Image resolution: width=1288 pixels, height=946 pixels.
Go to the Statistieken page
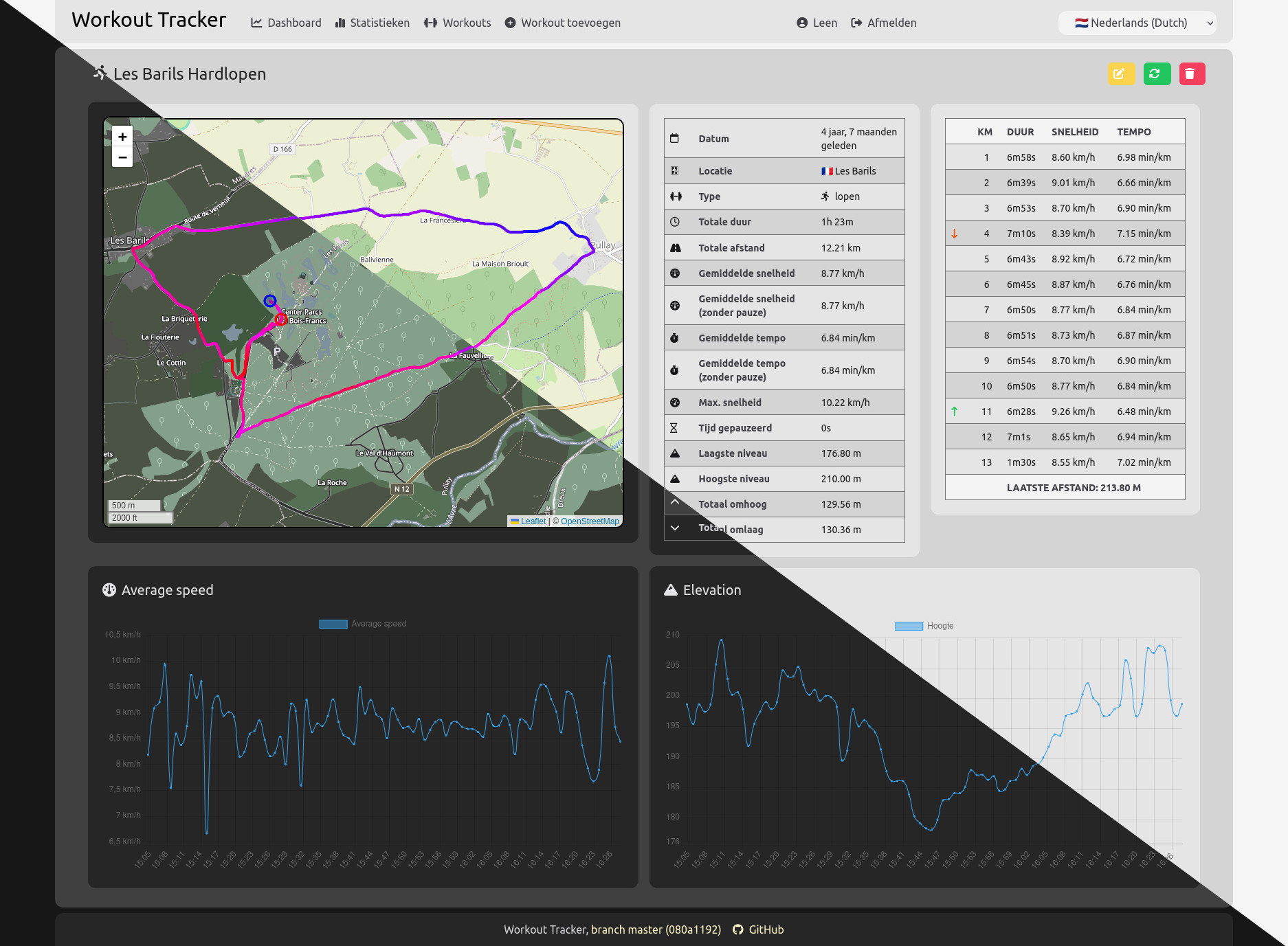372,23
